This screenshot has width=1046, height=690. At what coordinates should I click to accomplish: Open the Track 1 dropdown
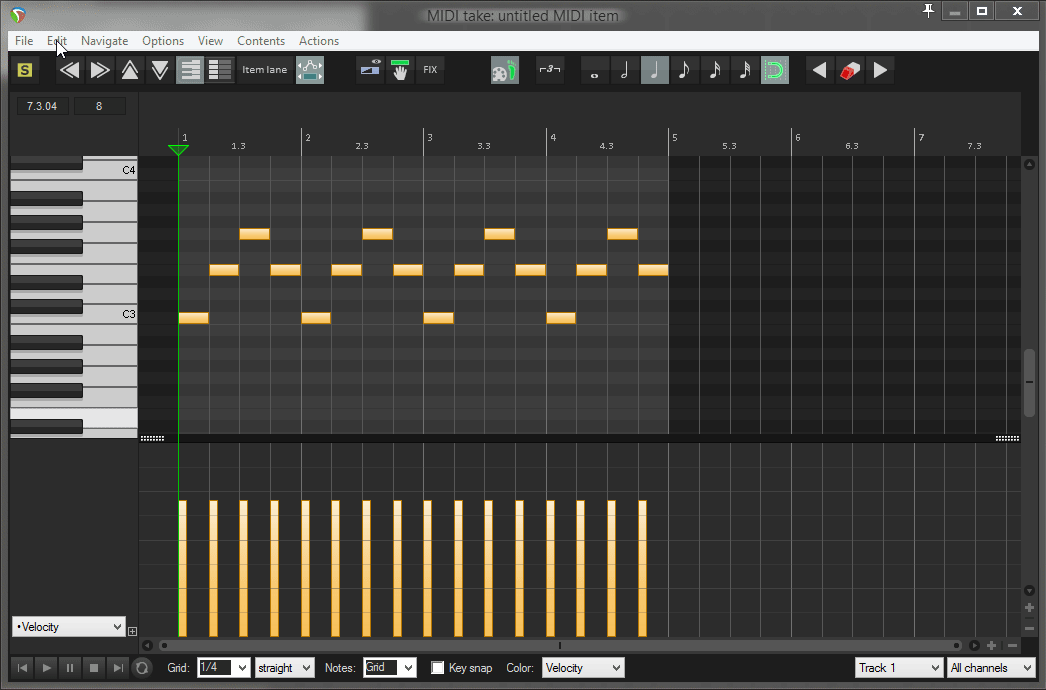click(899, 667)
